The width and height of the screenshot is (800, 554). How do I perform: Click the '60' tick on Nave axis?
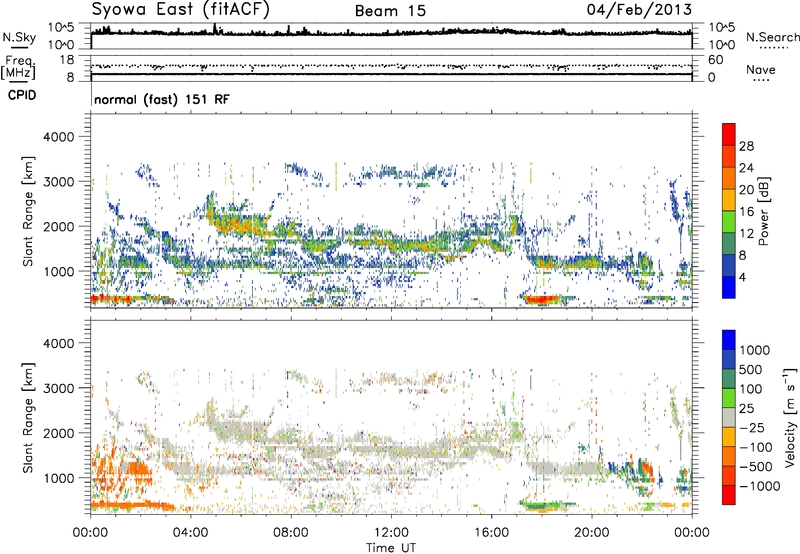tap(716, 60)
